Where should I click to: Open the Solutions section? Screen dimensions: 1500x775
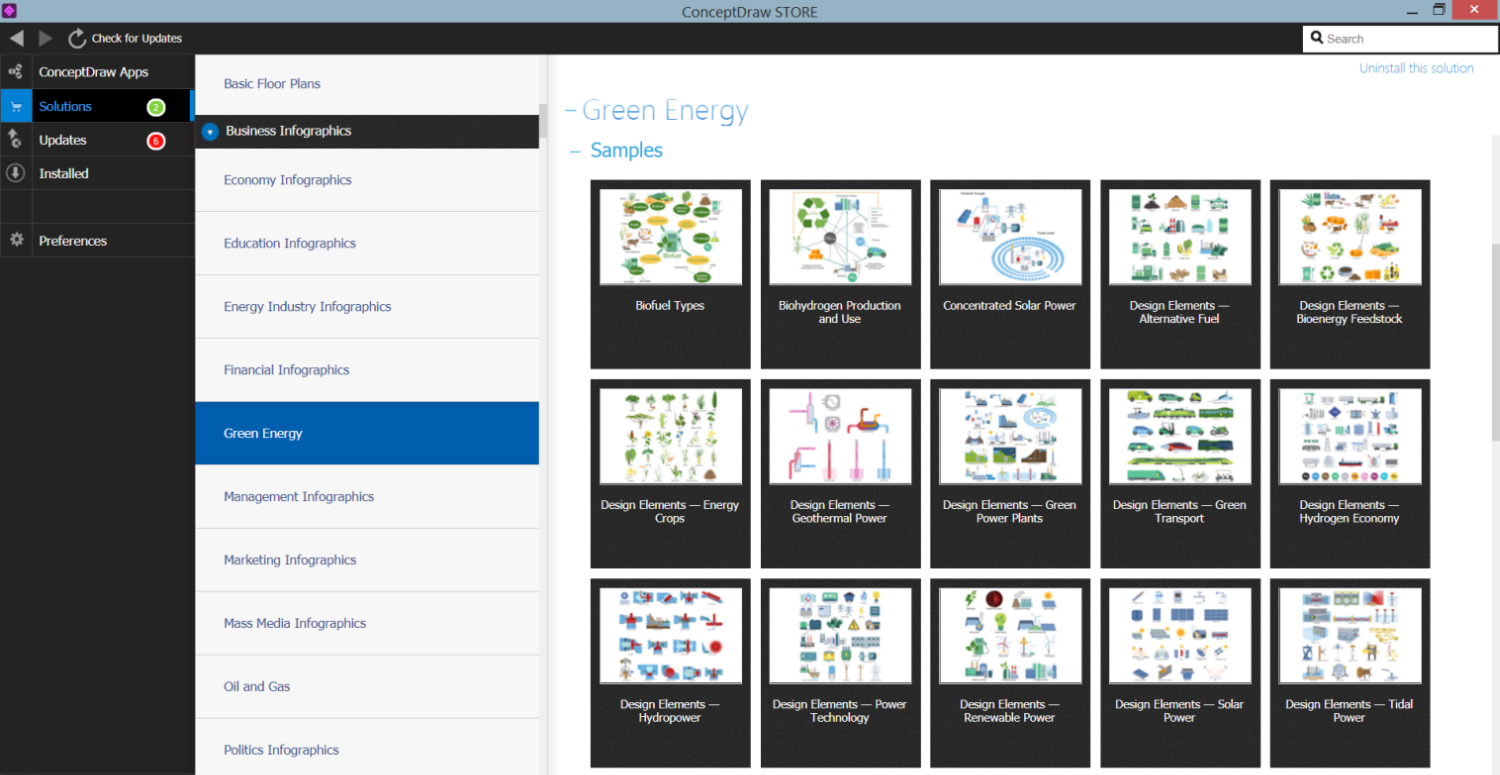[x=97, y=106]
